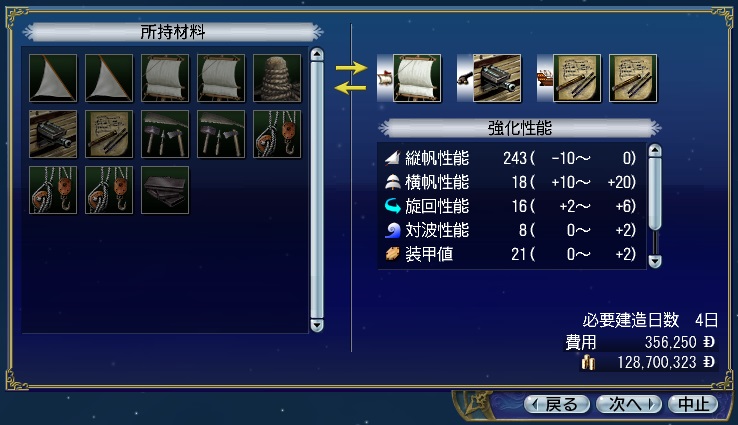Select the coiled rope material icon
This screenshot has height=425, width=738.
(x=277, y=78)
